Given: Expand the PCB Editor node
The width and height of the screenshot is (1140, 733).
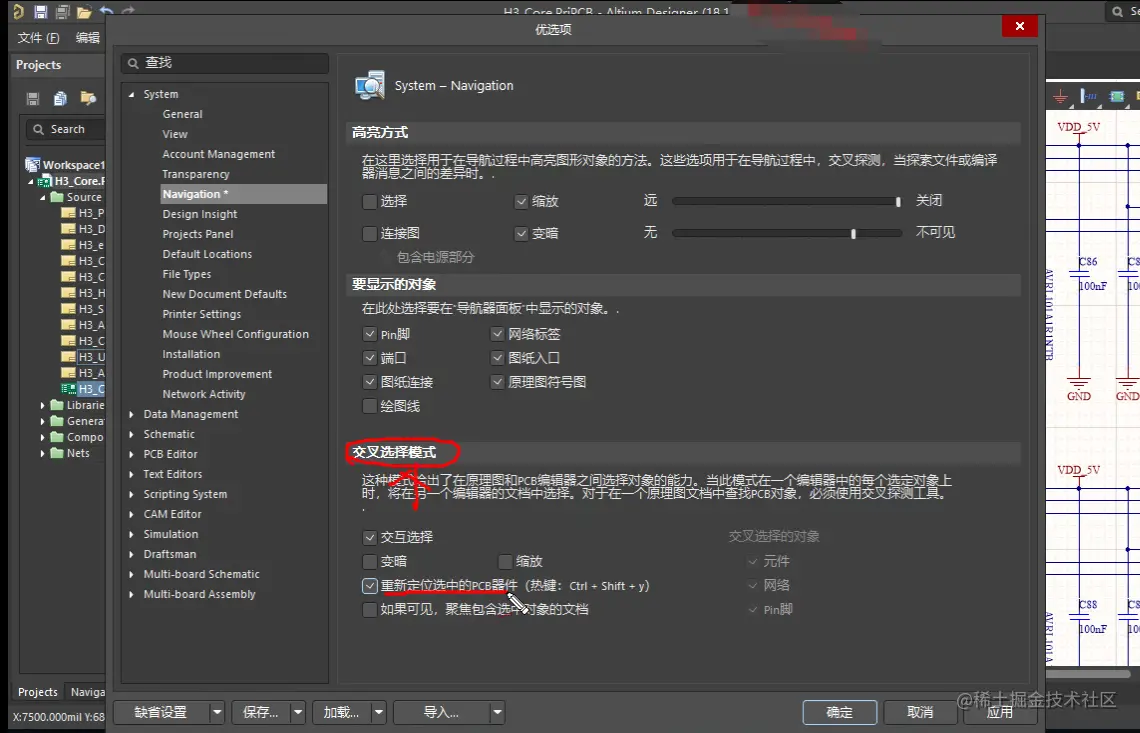Looking at the screenshot, I should click(x=132, y=454).
